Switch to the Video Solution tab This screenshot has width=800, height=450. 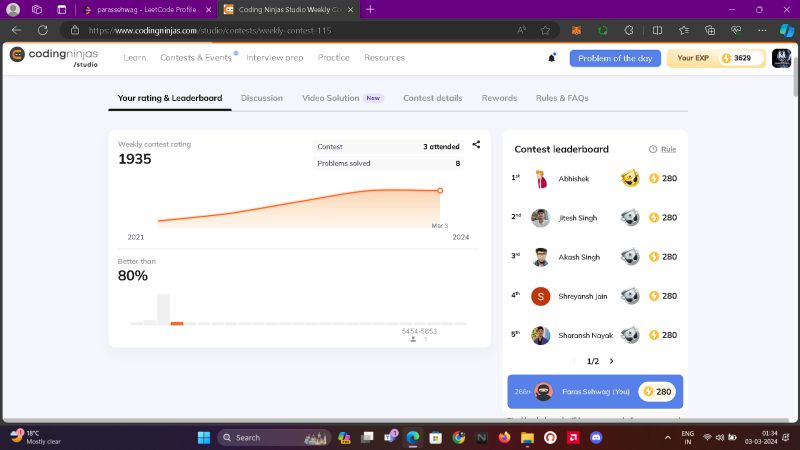click(x=342, y=98)
